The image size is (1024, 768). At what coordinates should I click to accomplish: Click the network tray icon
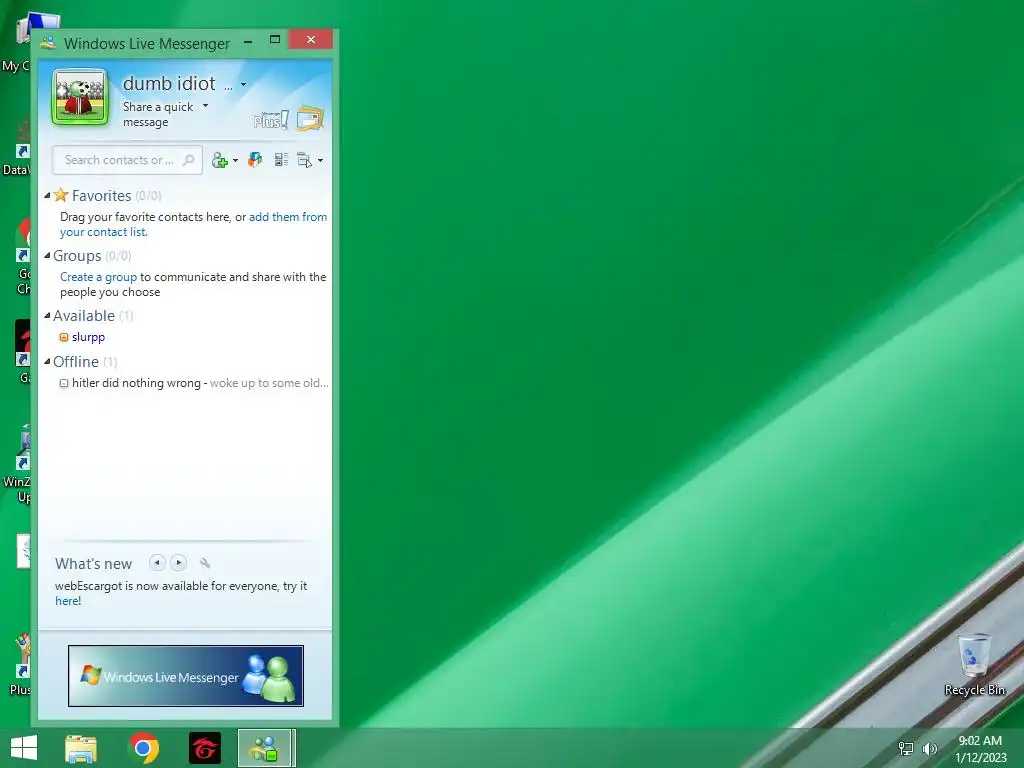(x=906, y=749)
